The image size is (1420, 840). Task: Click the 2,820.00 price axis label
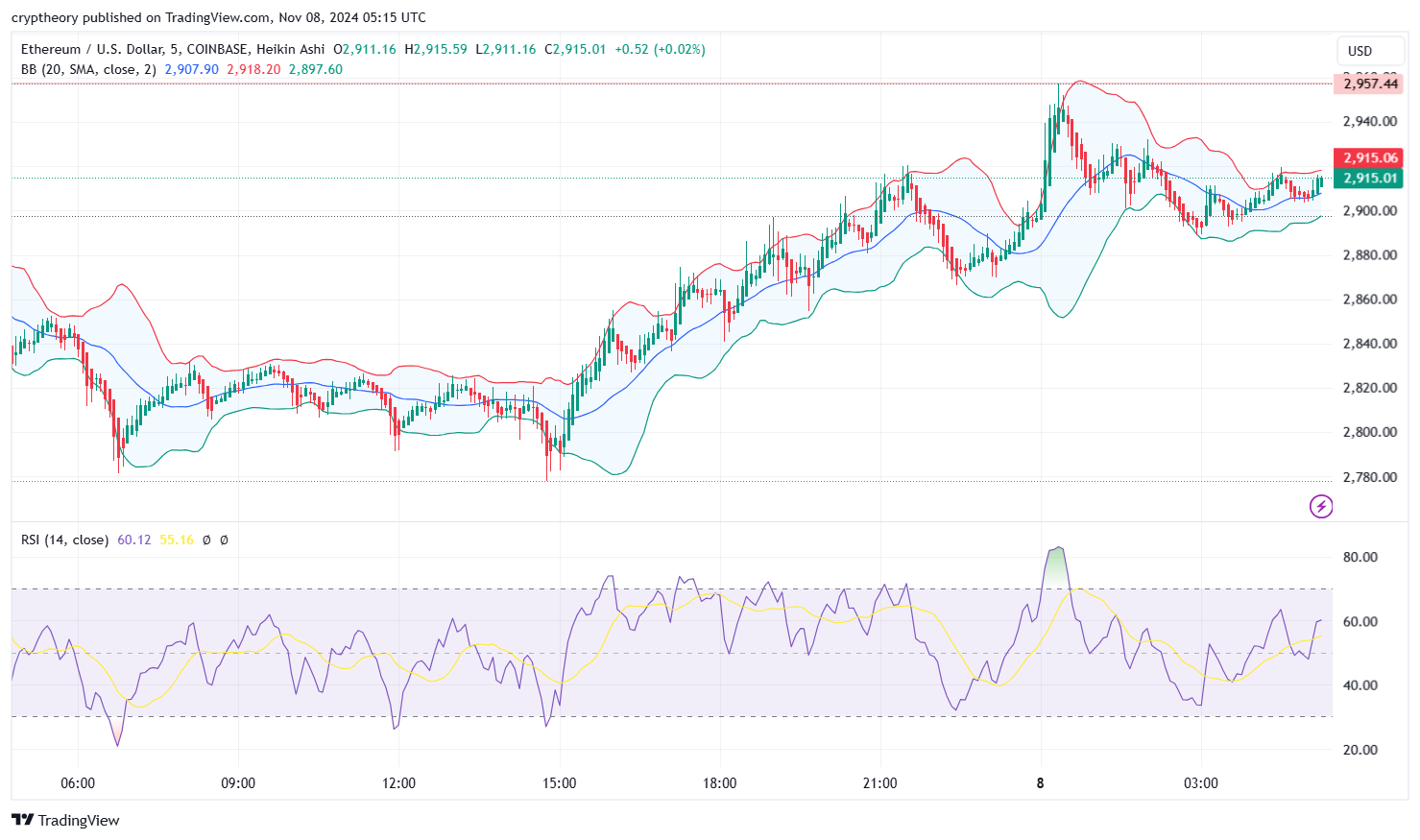click(x=1369, y=388)
